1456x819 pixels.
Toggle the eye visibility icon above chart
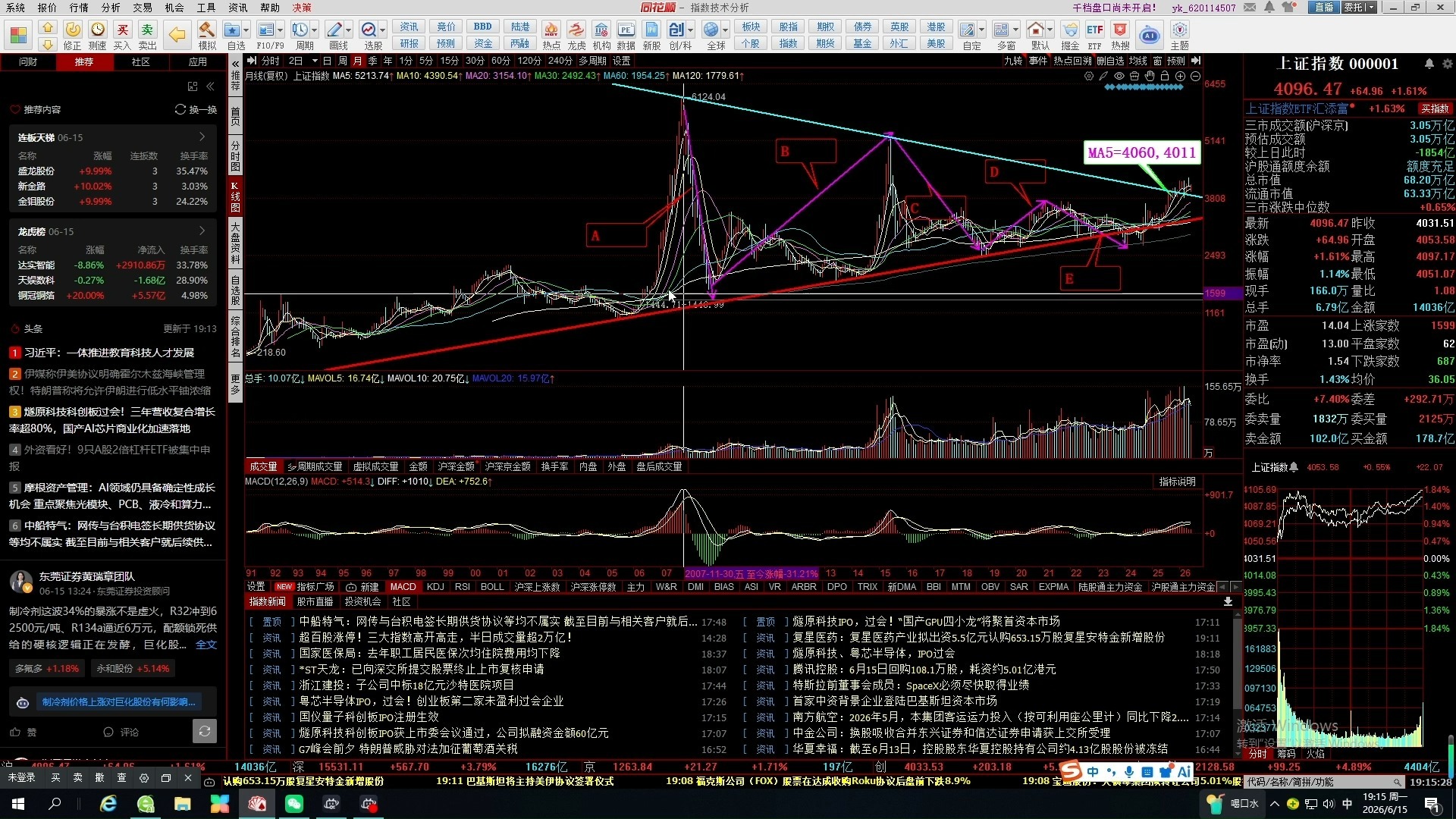click(x=1119, y=76)
